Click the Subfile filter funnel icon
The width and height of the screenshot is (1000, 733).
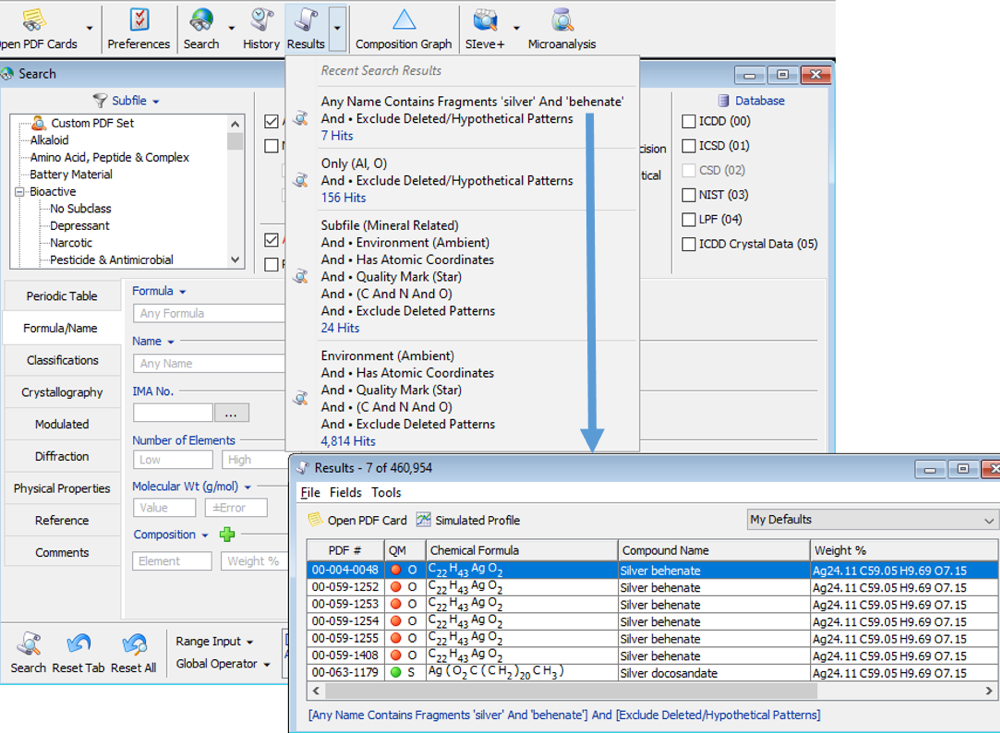(x=100, y=101)
